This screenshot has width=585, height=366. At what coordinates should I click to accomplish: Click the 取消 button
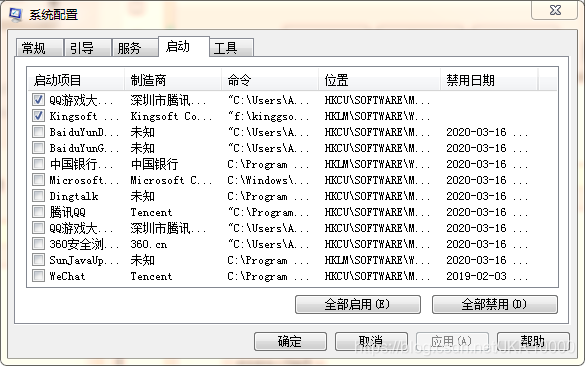371,341
